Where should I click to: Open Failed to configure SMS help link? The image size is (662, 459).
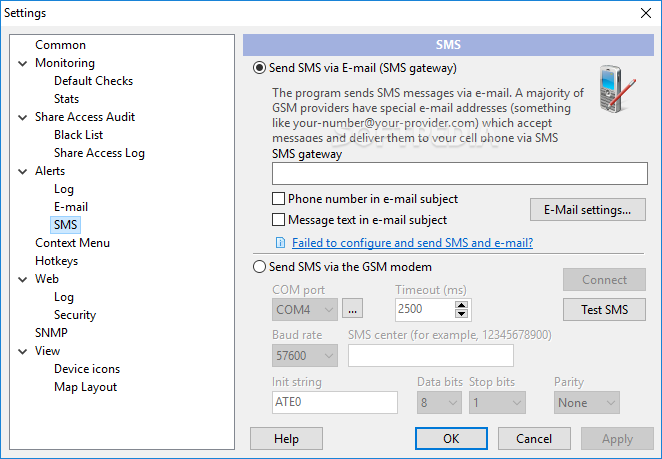[412, 243]
